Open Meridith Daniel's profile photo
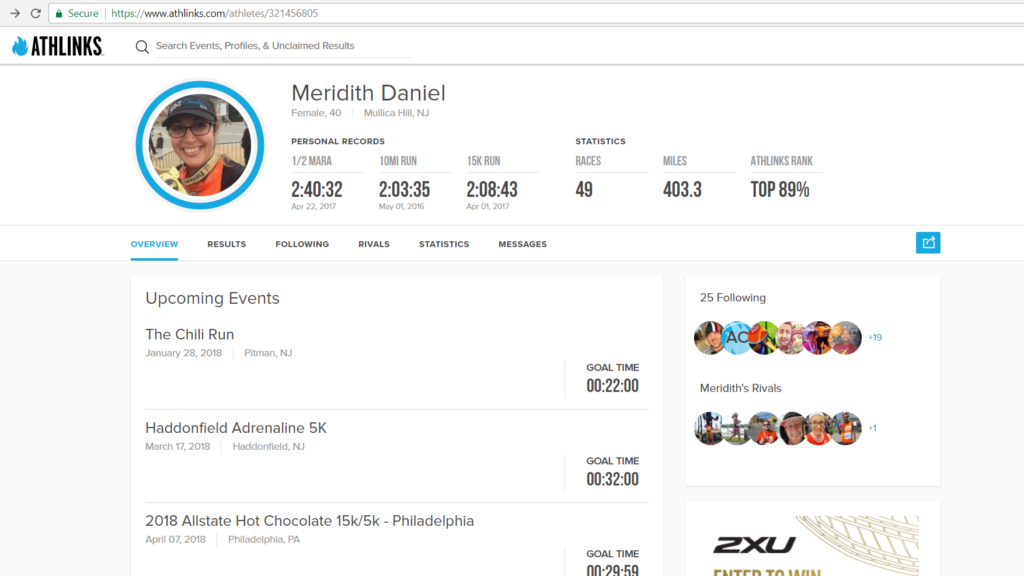Viewport: 1024px width, 576px height. 200,145
